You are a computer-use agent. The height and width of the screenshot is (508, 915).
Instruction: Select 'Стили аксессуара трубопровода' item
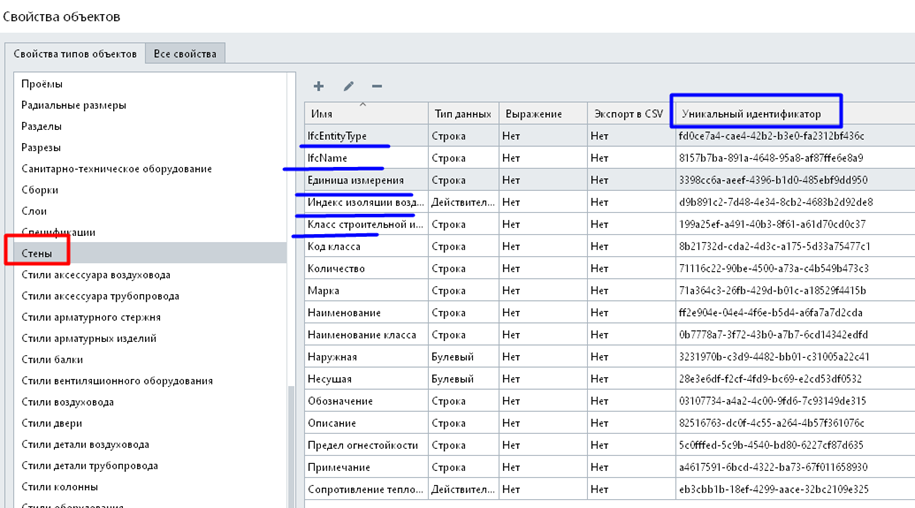pos(150,296)
